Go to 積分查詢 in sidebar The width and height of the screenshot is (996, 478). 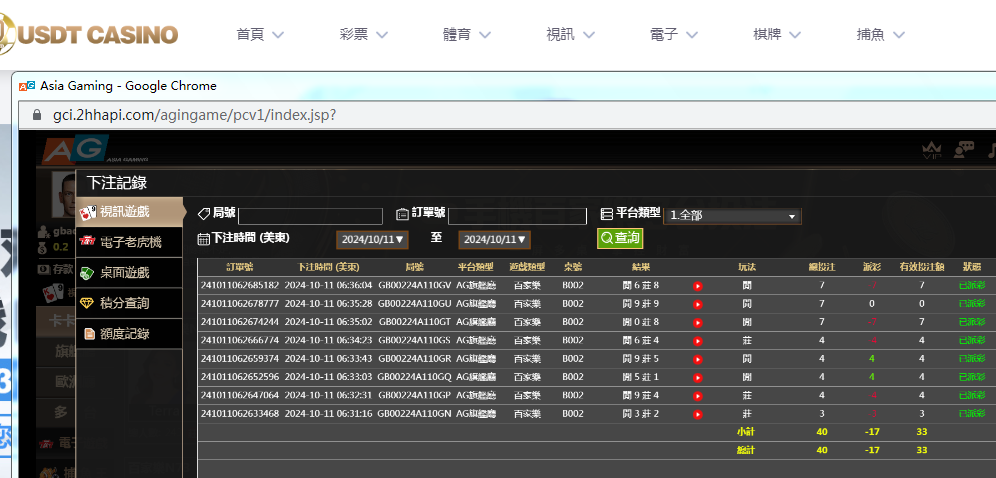pyautogui.click(x=130, y=303)
